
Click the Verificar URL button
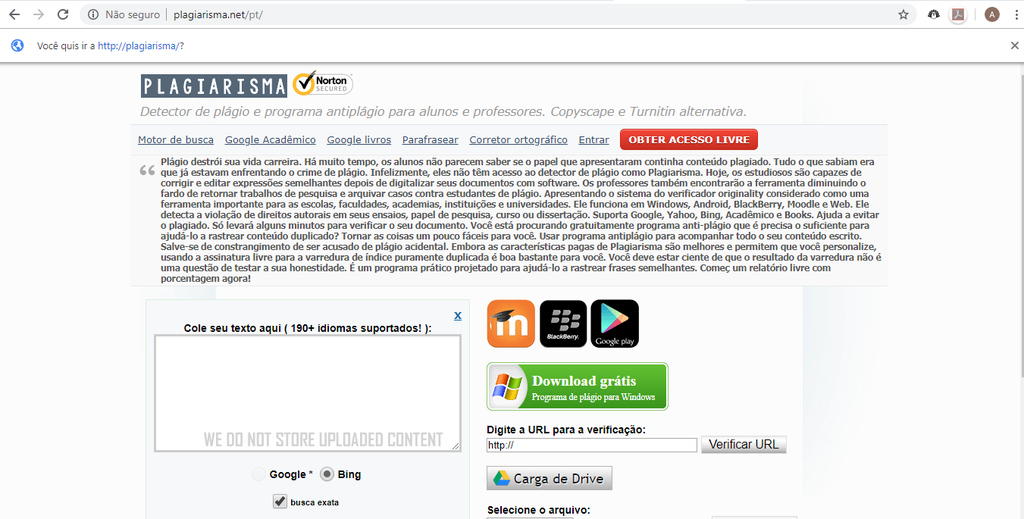(x=744, y=445)
